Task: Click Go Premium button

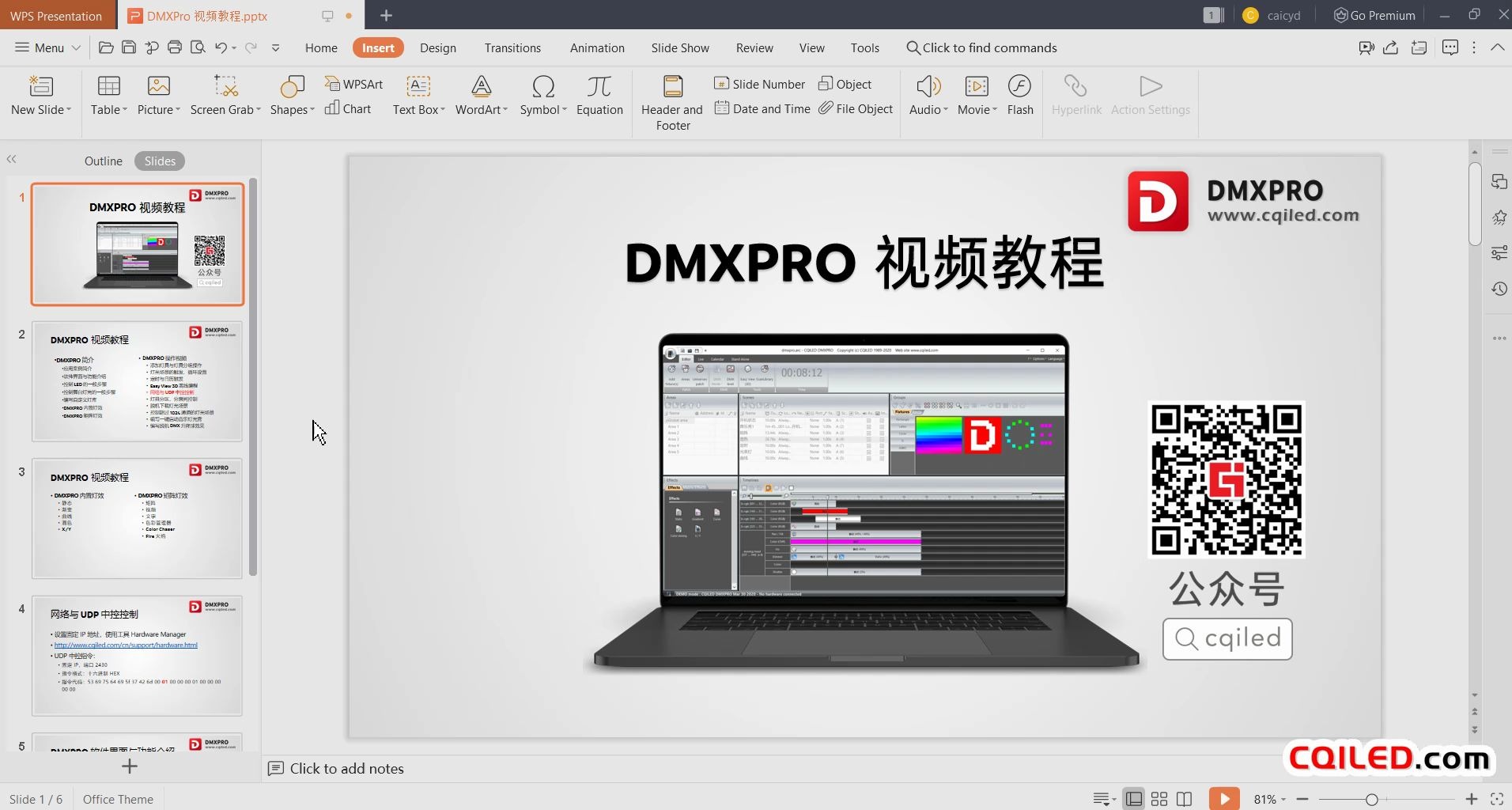Action: (x=1374, y=15)
